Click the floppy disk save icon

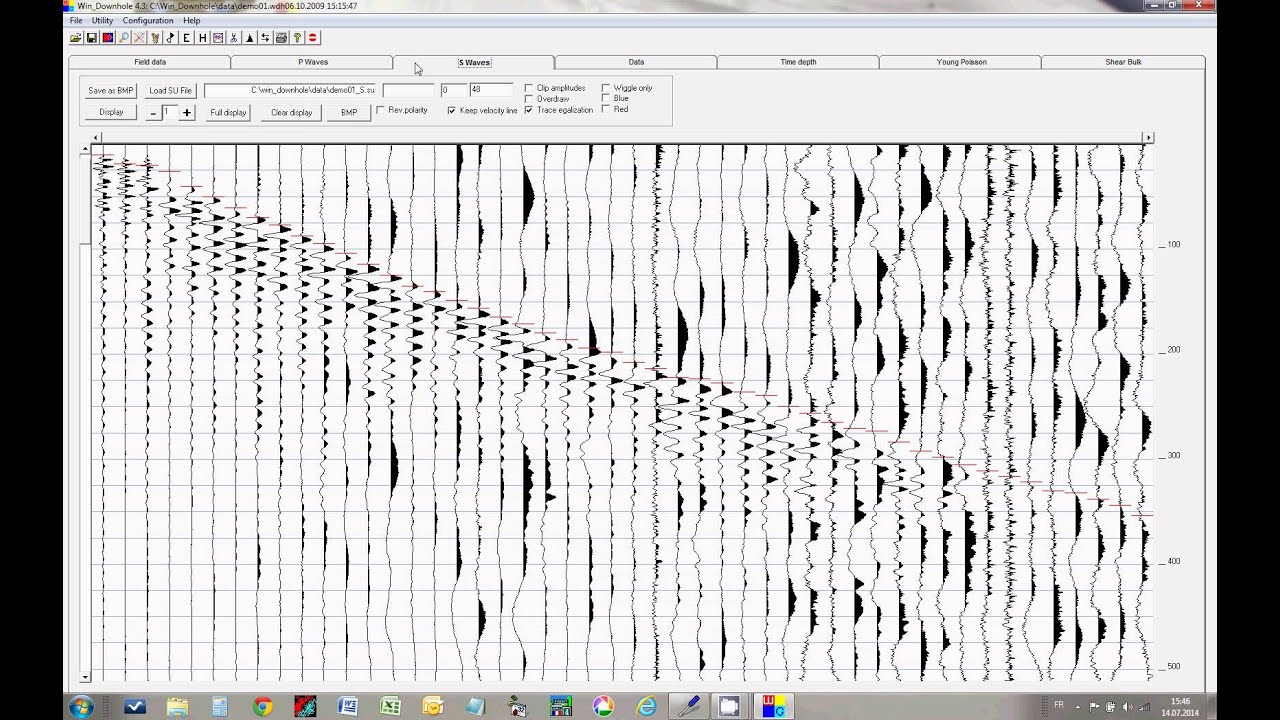(x=92, y=38)
